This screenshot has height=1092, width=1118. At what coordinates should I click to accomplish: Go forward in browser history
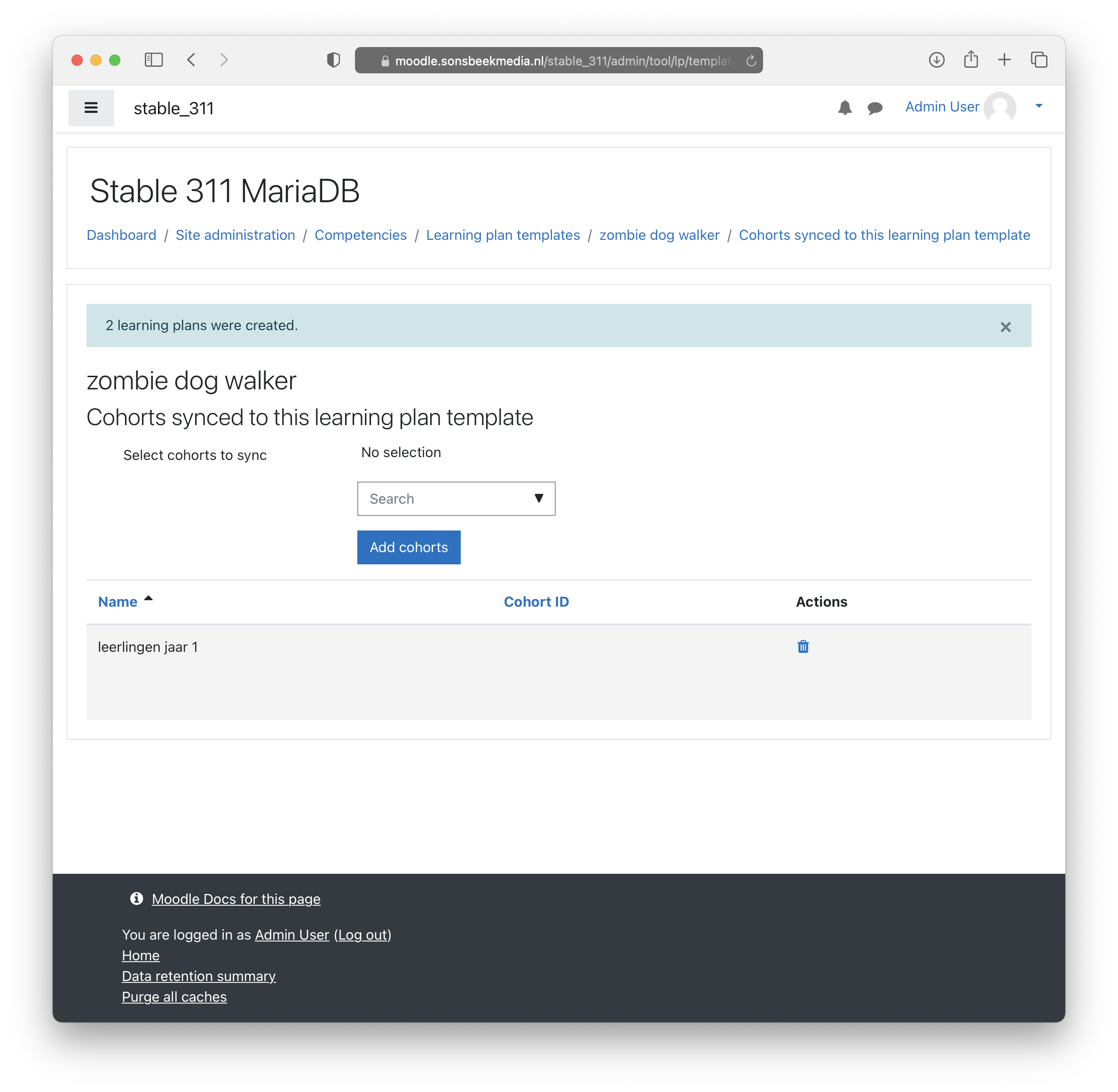224,60
